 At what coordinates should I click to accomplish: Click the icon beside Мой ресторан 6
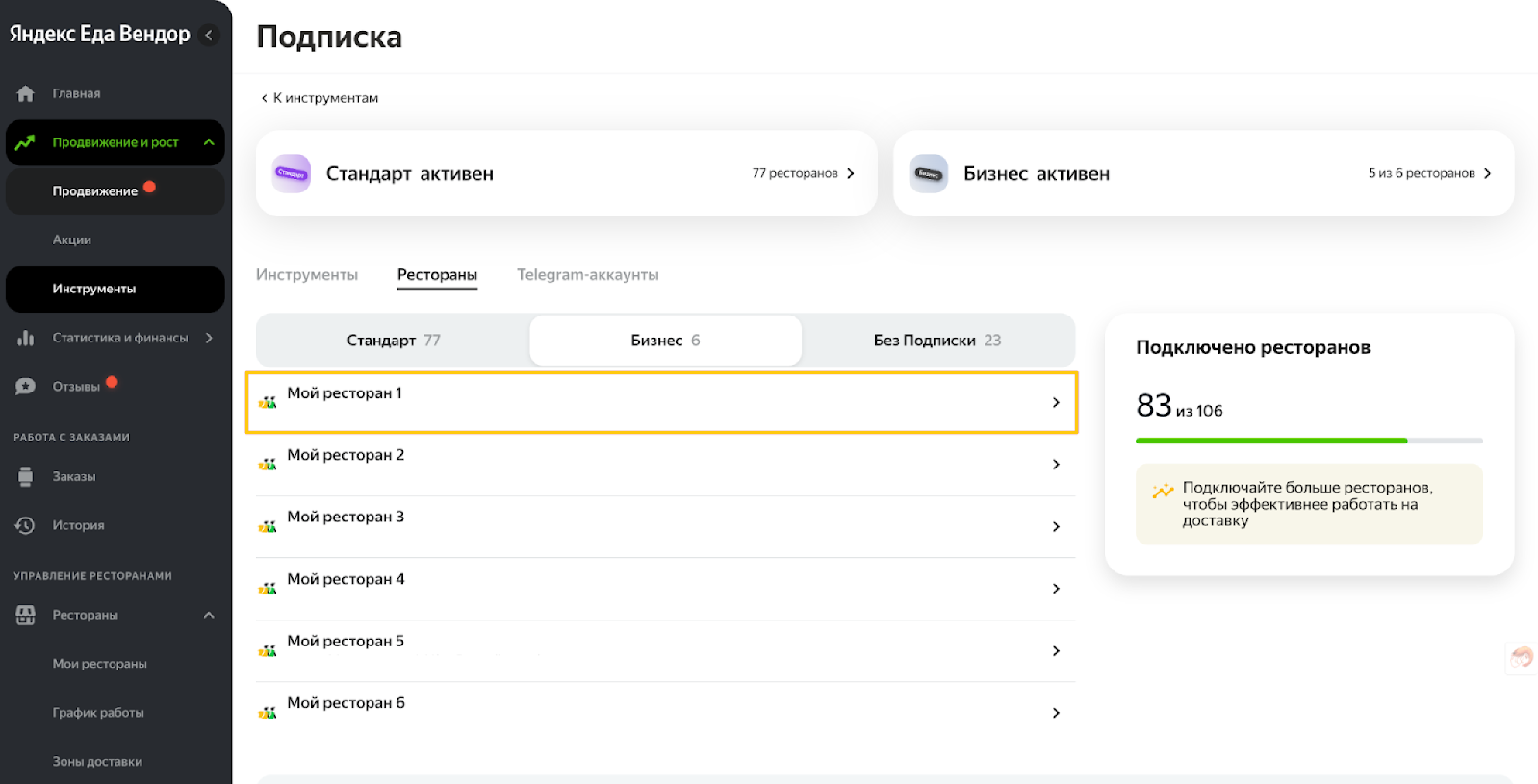point(268,713)
